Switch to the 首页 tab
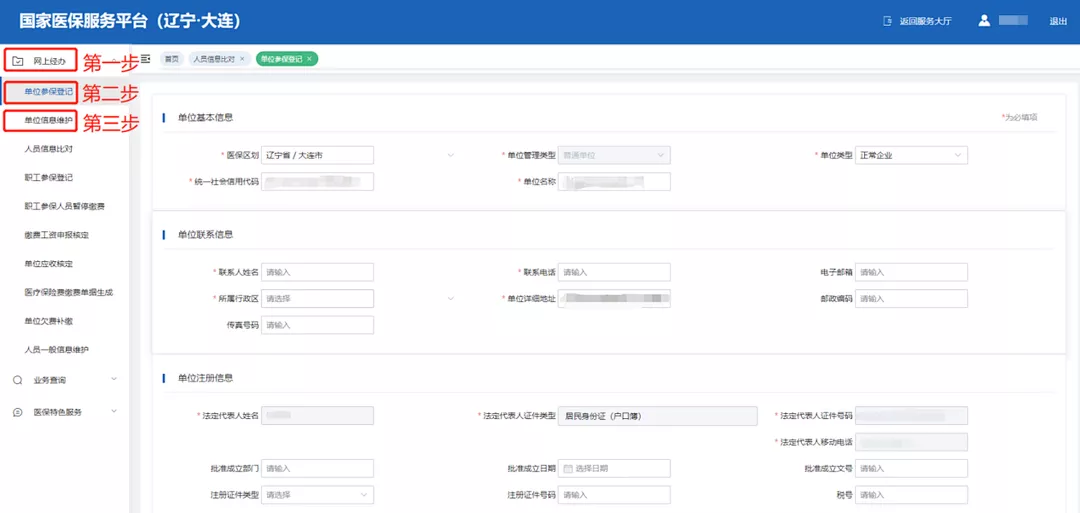Screen dimensions: 1080x513 click(173, 60)
